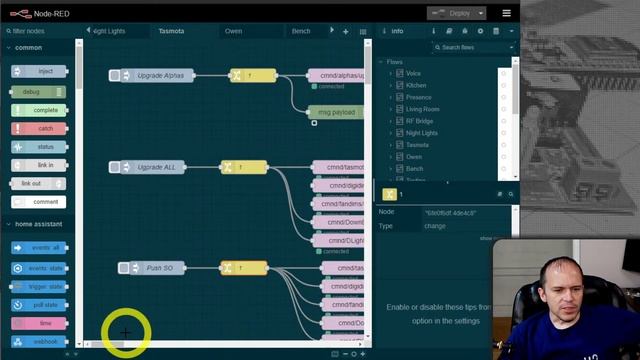This screenshot has height=360, width=640.
Task: Toggle enable circle for Kitchen flow
Action: tap(503, 85)
